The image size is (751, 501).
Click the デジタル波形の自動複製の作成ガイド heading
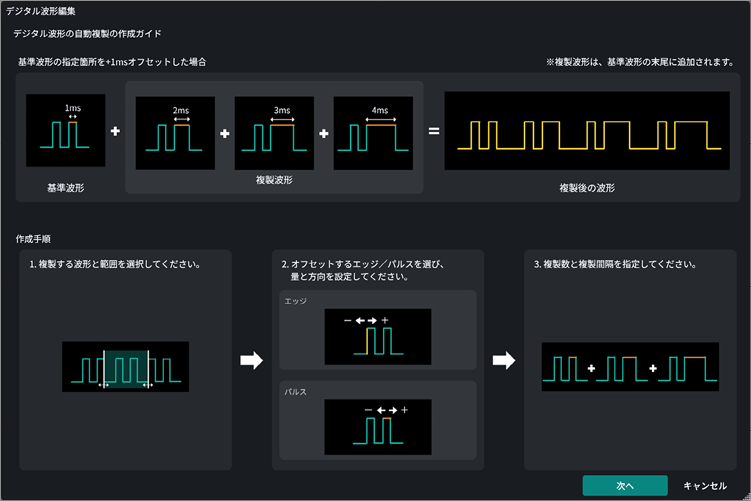[x=87, y=34]
